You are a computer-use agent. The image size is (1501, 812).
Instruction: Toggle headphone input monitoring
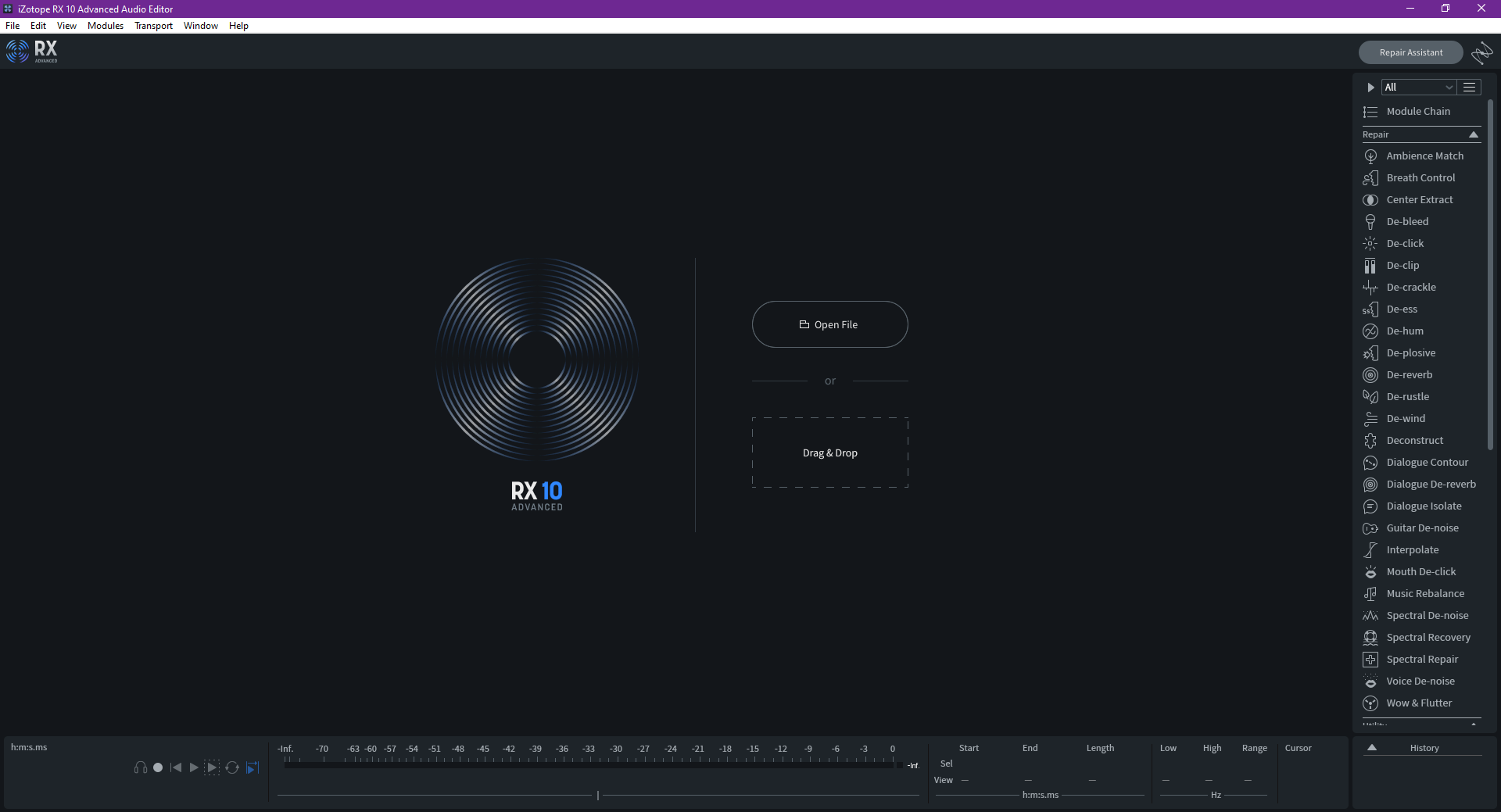click(x=141, y=767)
